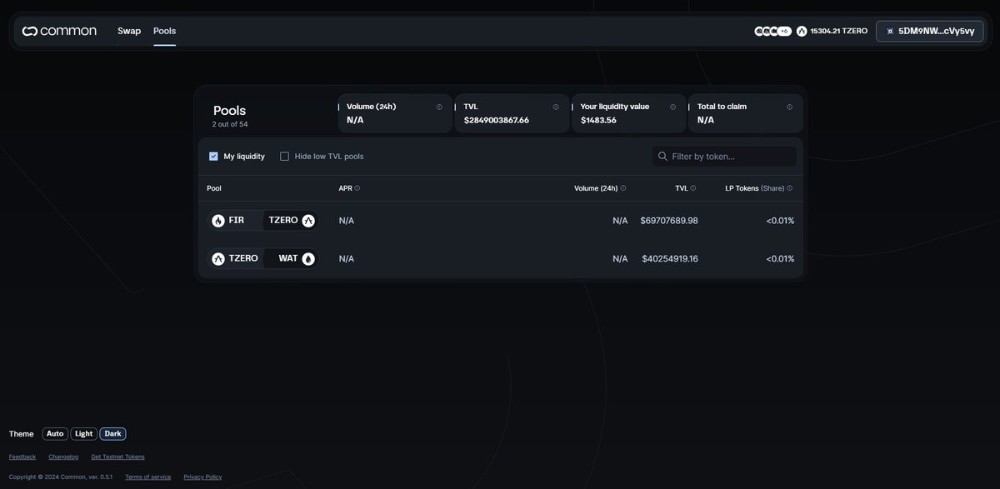Show info for Your liquidity value card
1000x489 pixels.
click(x=673, y=107)
